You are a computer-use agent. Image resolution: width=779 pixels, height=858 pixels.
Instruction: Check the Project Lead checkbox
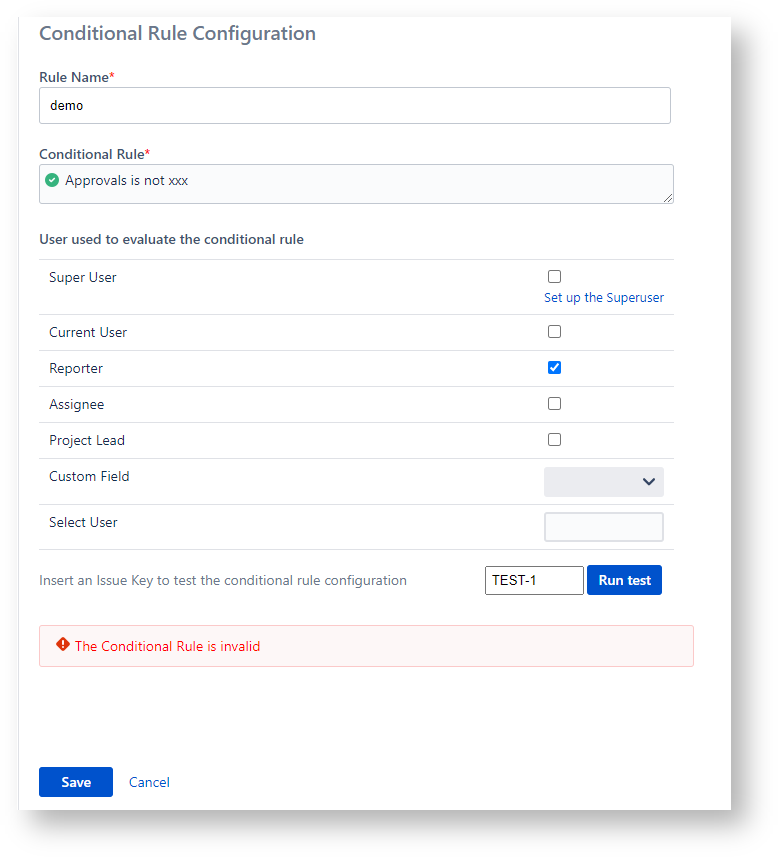(554, 440)
